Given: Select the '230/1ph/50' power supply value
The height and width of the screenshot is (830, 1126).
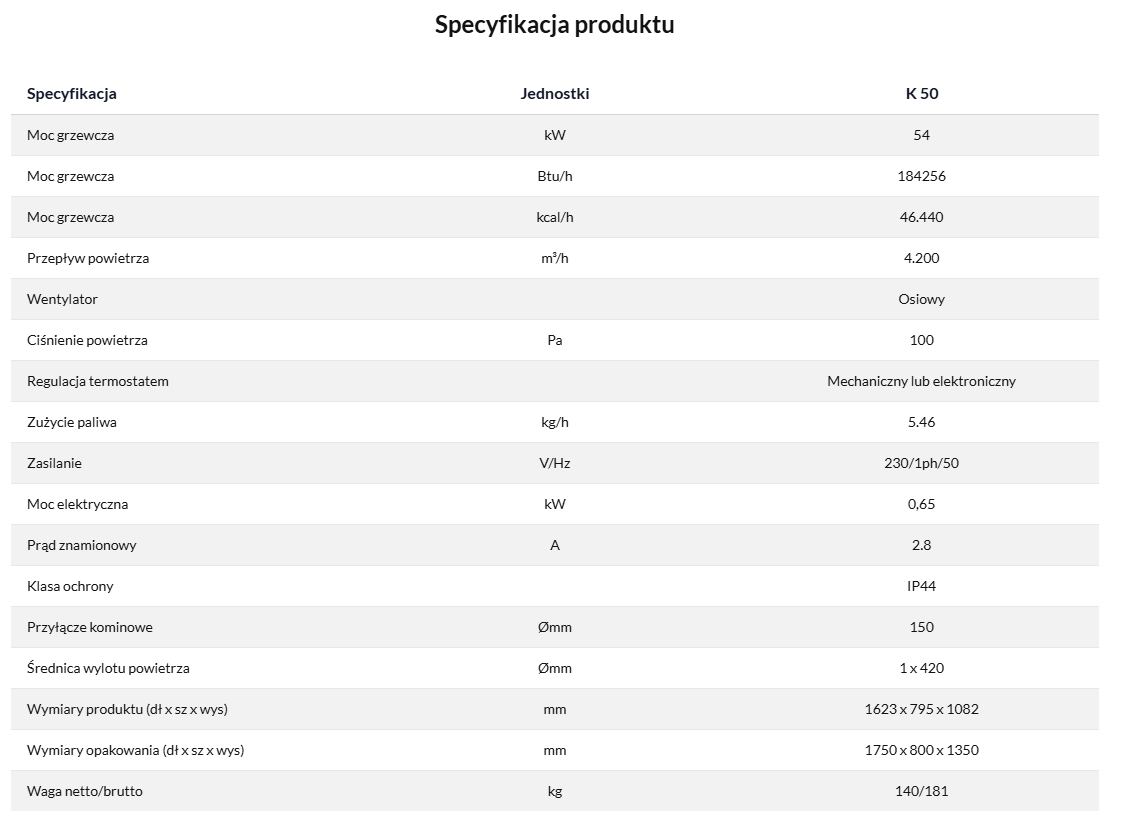Looking at the screenshot, I should click(x=921, y=463).
